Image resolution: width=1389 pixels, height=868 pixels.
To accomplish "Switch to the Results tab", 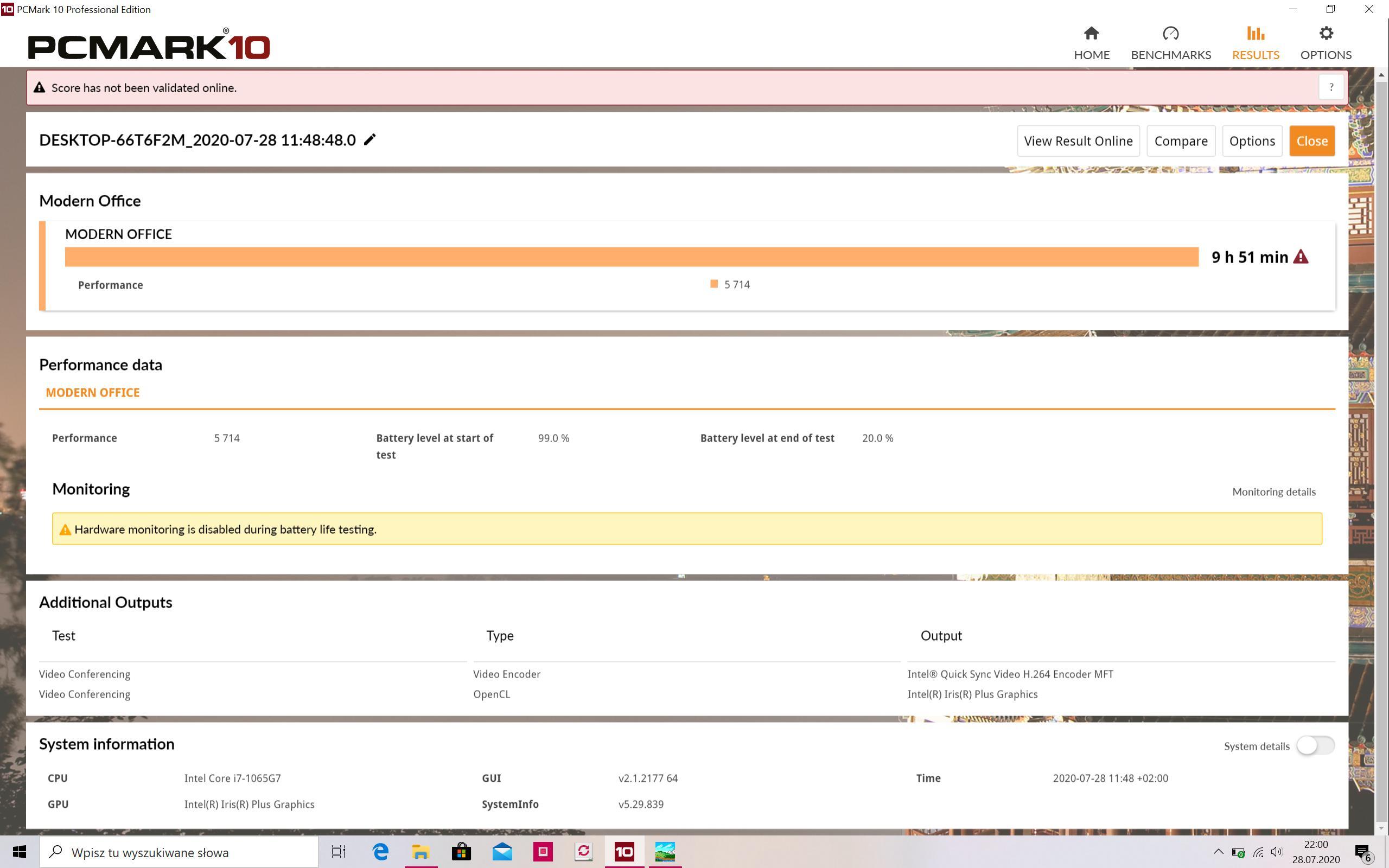I will click(1256, 42).
